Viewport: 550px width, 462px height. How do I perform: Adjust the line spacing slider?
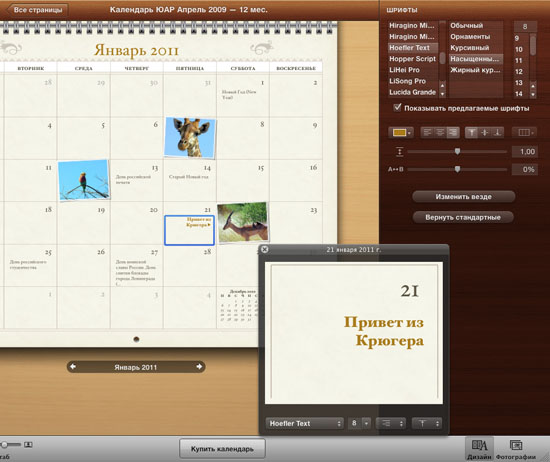tap(457, 151)
